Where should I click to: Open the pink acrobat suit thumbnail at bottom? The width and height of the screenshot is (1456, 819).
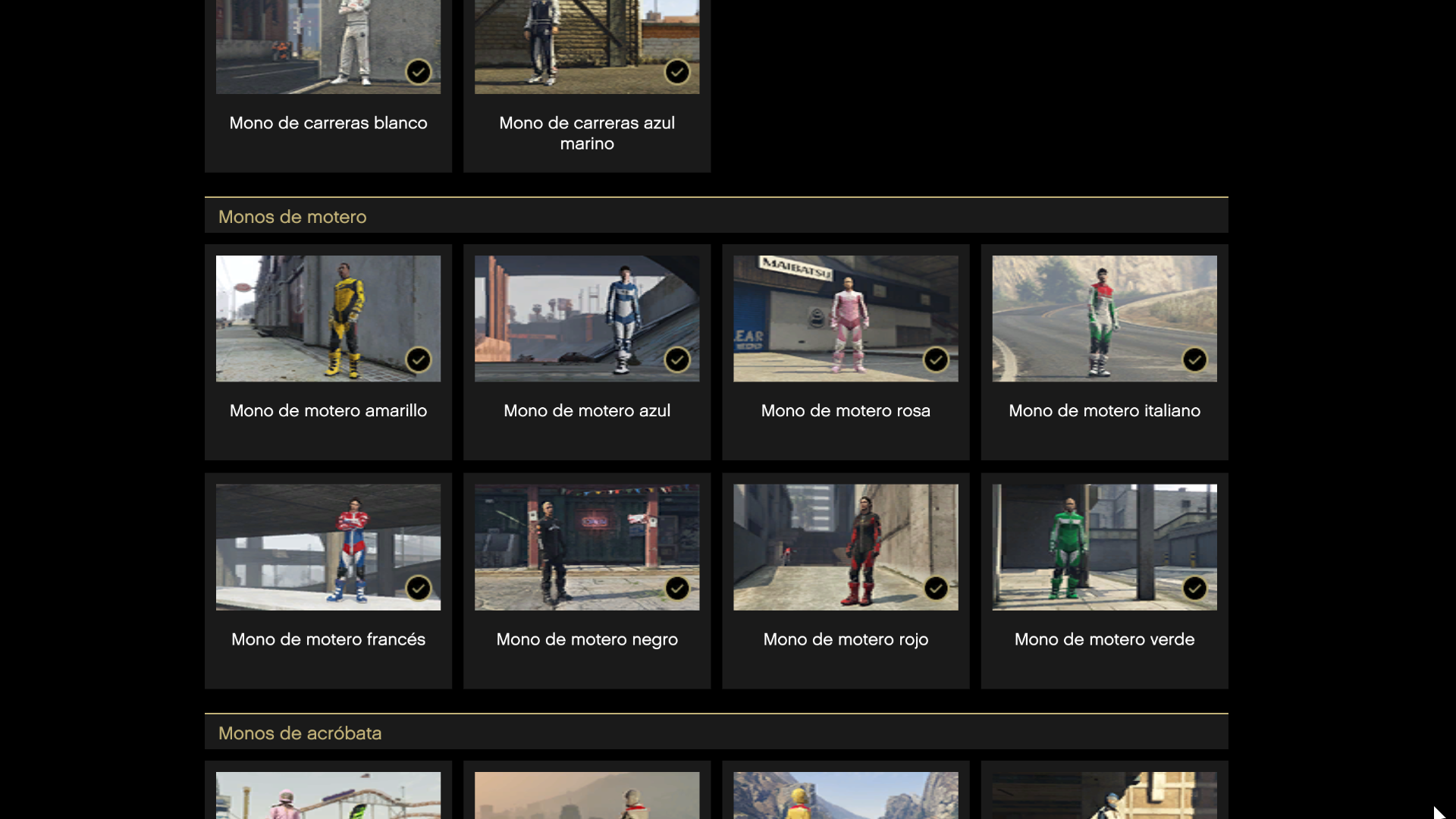(x=328, y=795)
